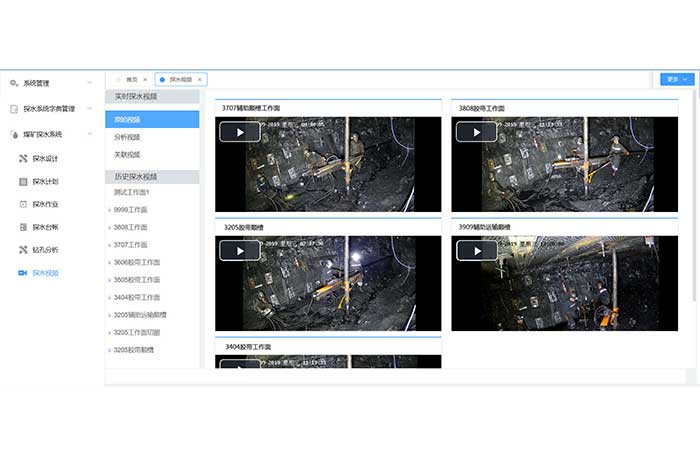Select 分析视频 in the video list
Viewport: 700px width, 464px height.
(128, 137)
